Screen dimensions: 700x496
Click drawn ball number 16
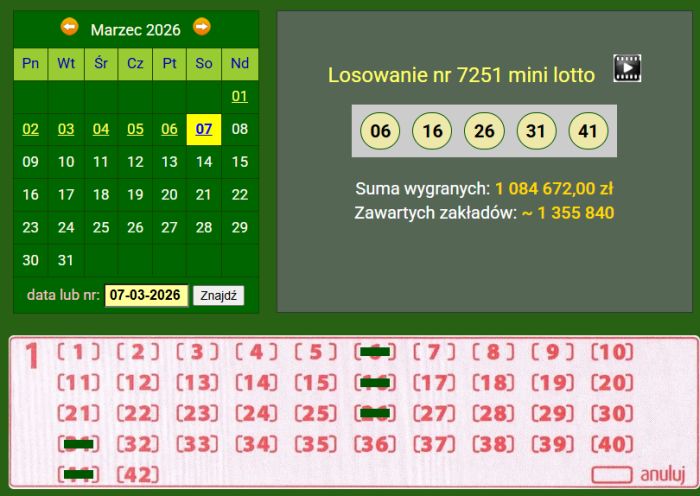pos(432,131)
